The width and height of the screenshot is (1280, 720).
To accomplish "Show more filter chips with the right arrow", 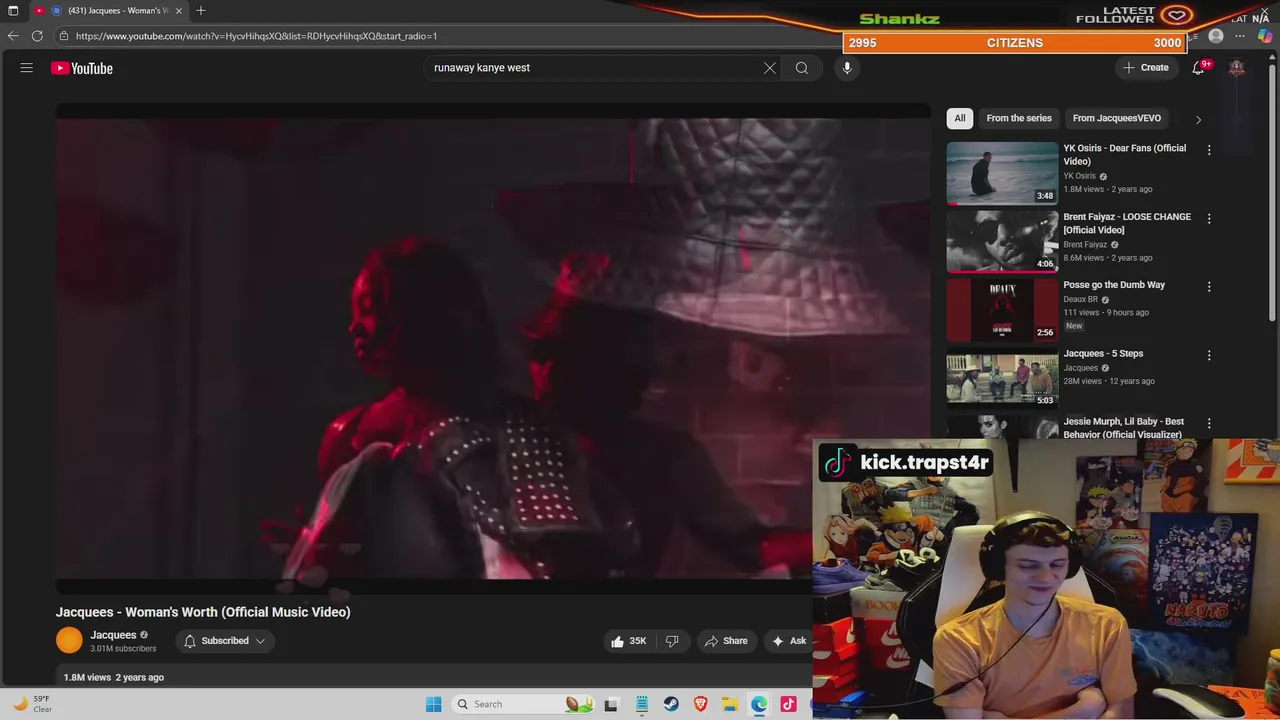I will (x=1198, y=119).
